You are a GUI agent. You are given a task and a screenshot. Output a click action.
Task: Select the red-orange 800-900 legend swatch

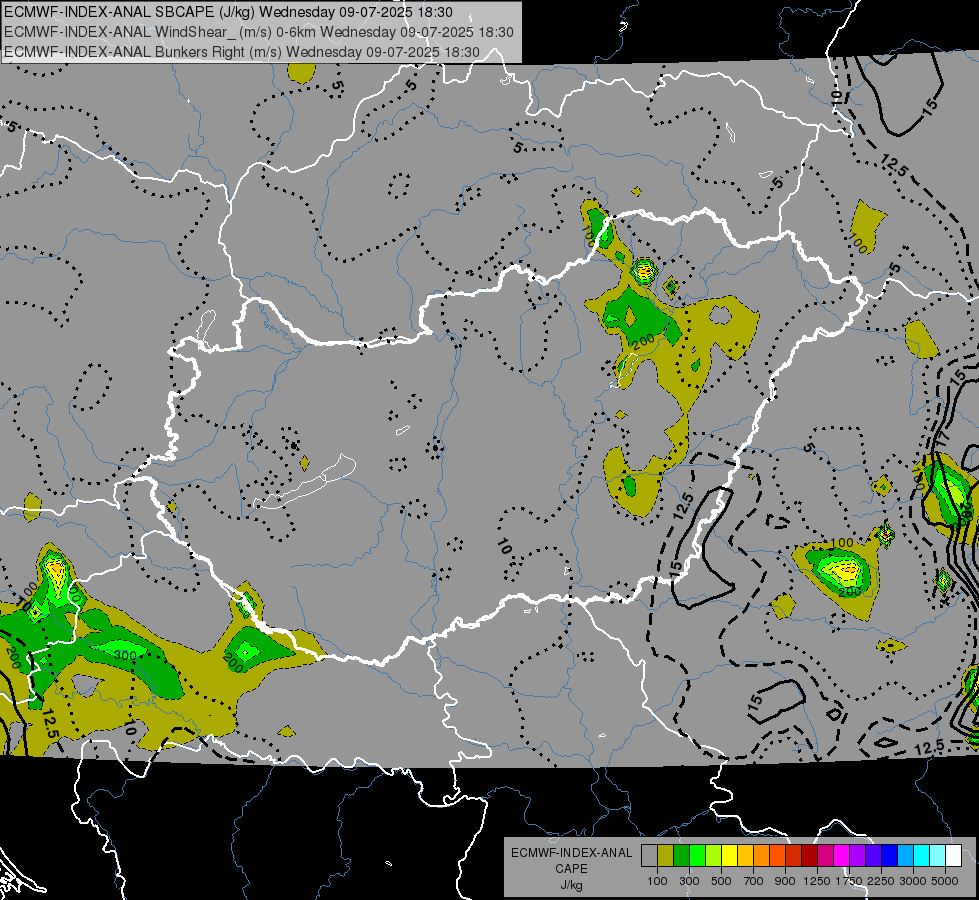coord(777,855)
